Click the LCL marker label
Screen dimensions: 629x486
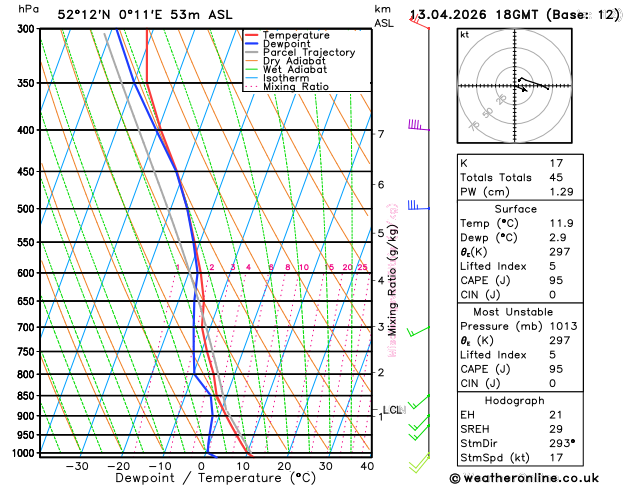[x=392, y=410]
